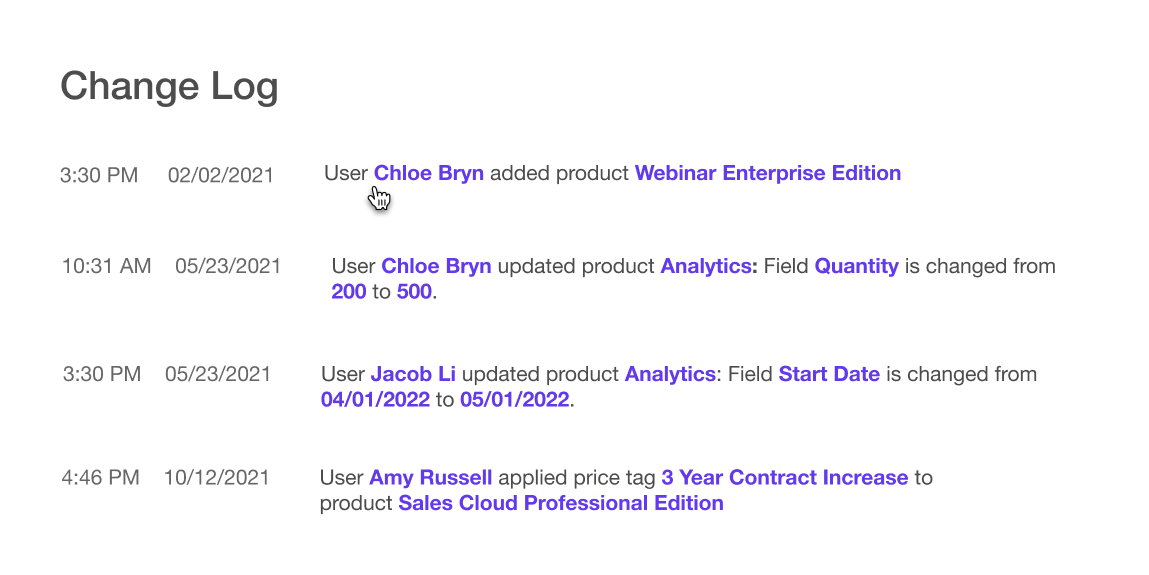Open Amy Russell's user link

pyautogui.click(x=430, y=477)
